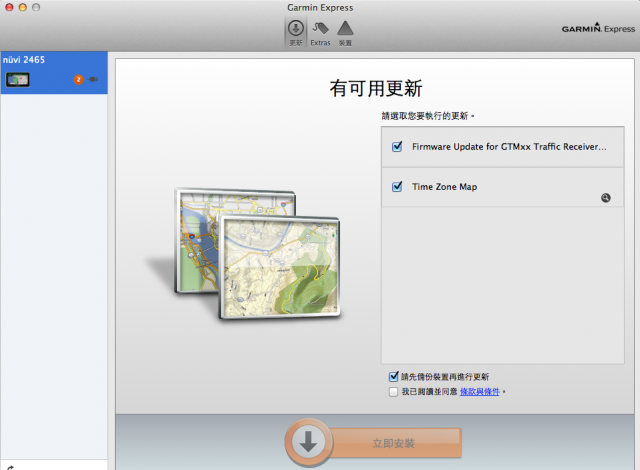Open details magnifier for Time Zone Map
This screenshot has height=470, width=640.
606,198
